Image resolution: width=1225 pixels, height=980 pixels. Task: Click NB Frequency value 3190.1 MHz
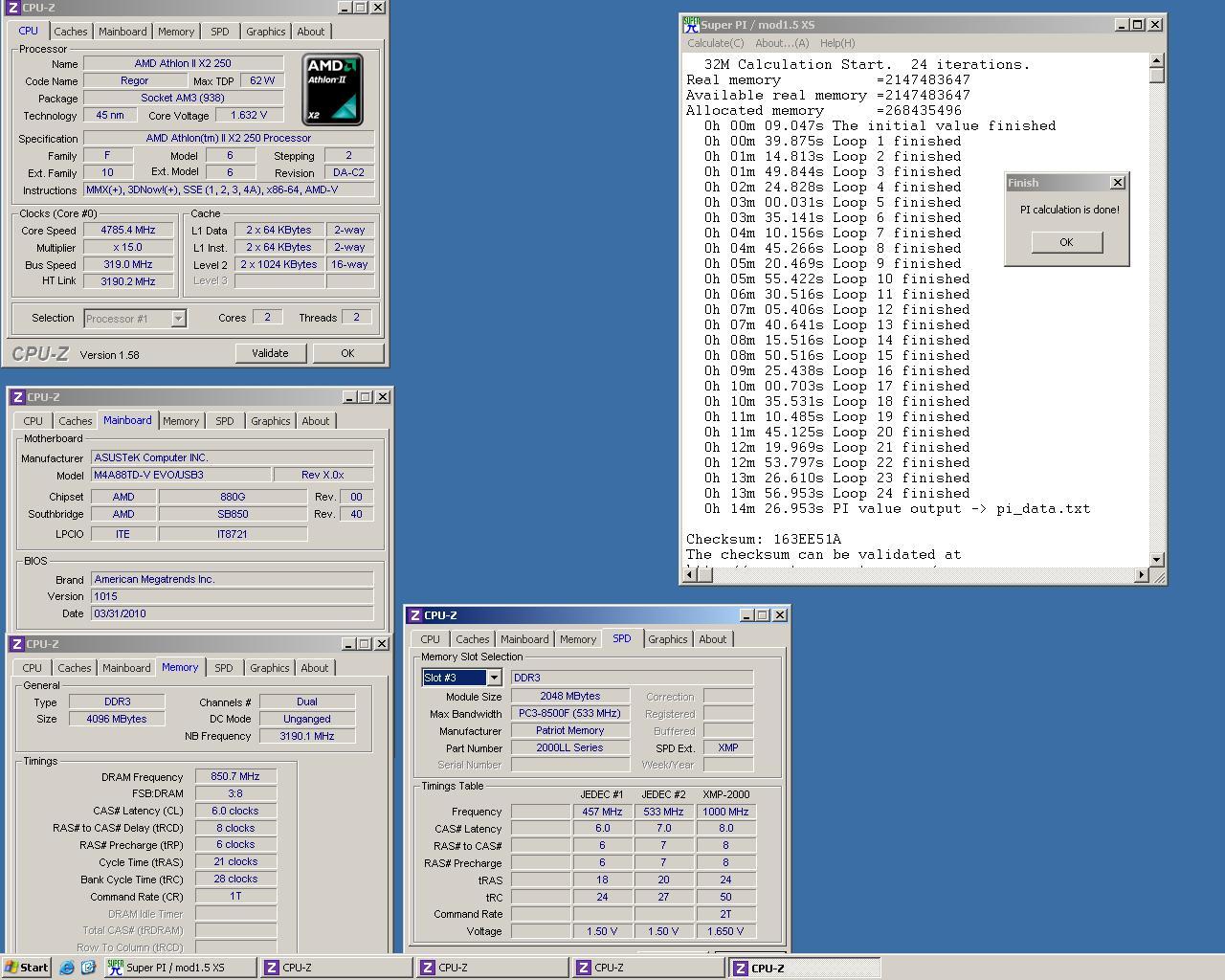[x=307, y=736]
